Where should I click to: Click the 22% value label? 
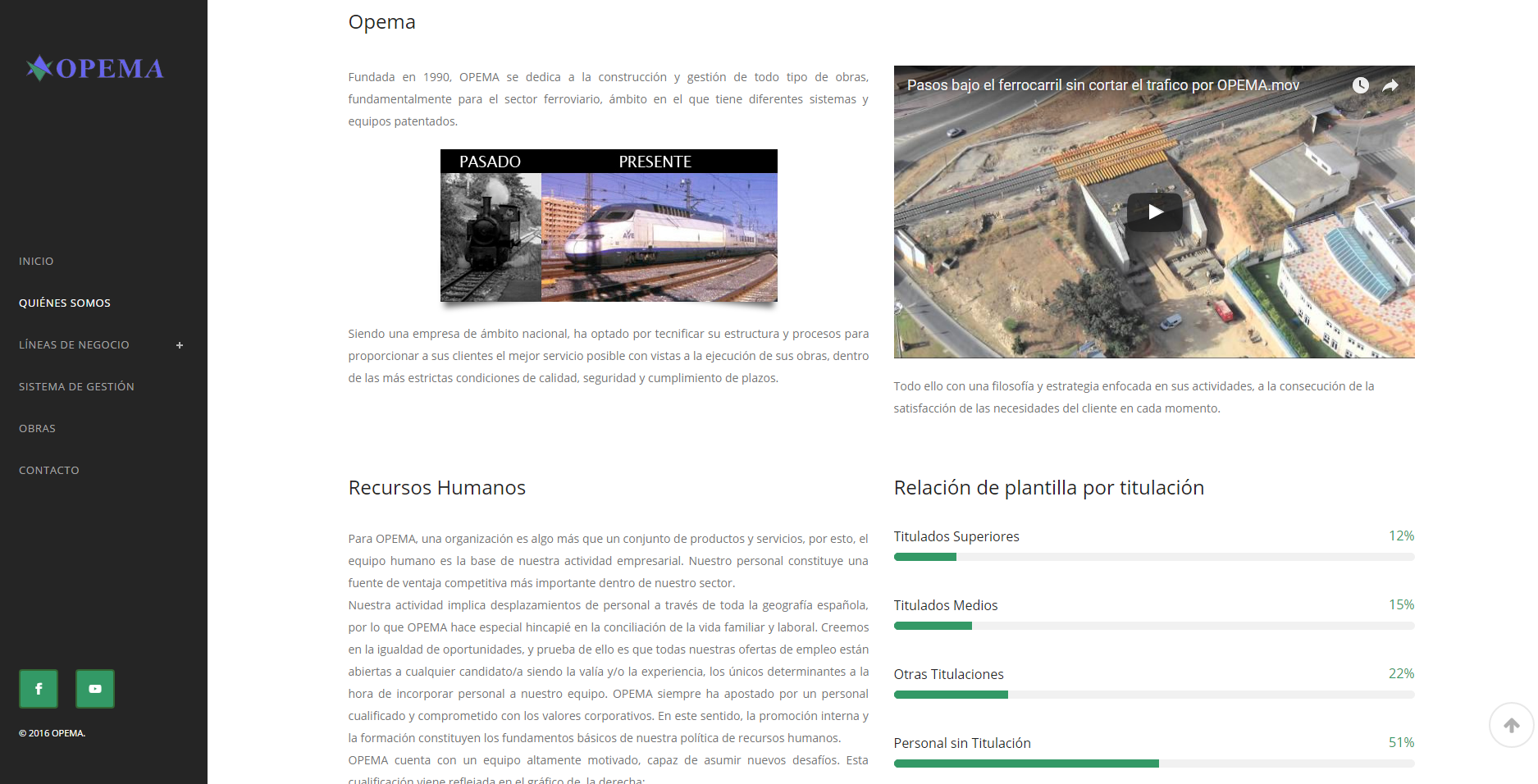click(1401, 673)
